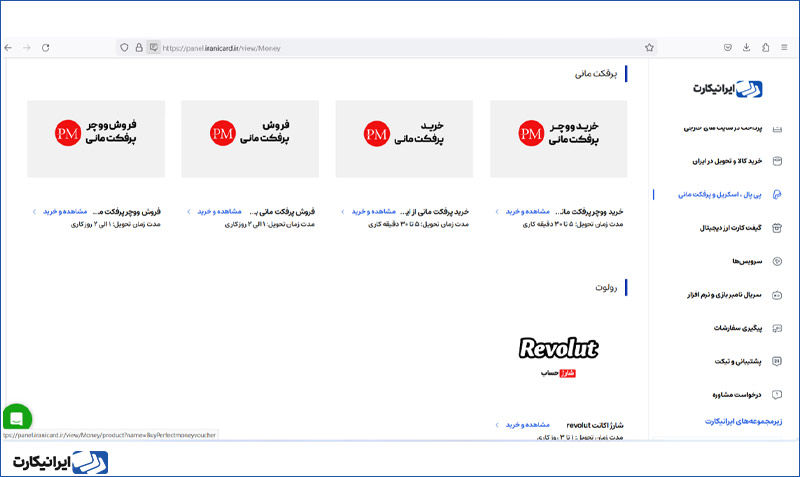Open پشتیبانی و تیکت sidebar item
800x477 pixels.
(x=738, y=361)
